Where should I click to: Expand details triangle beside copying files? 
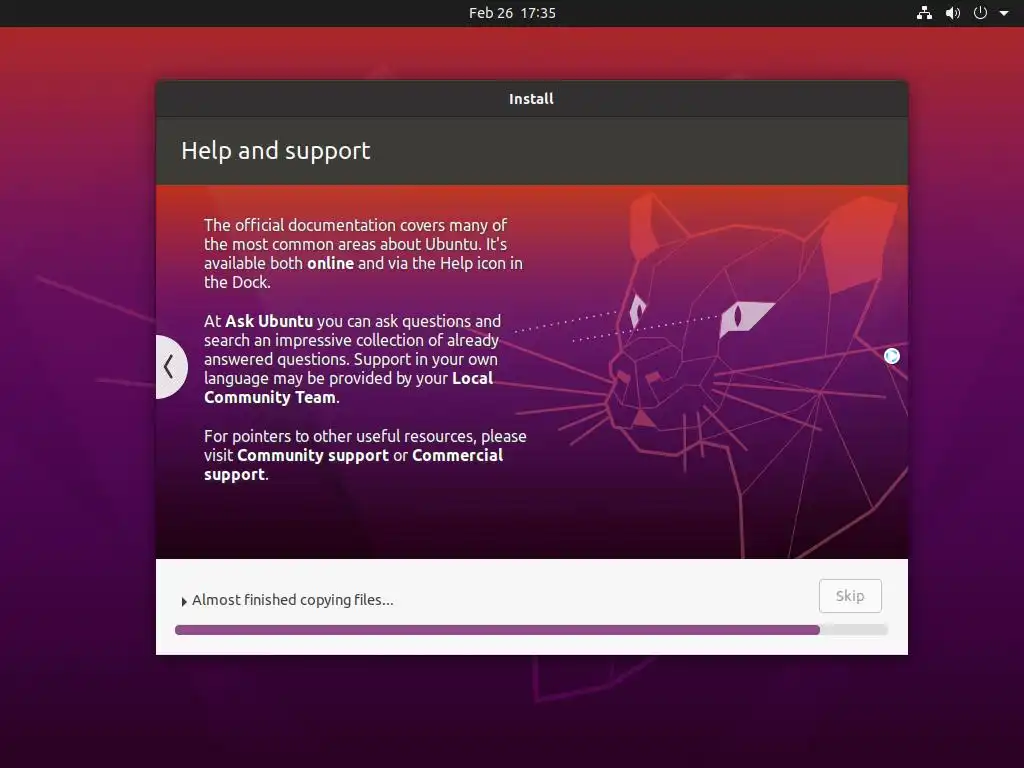[184, 601]
